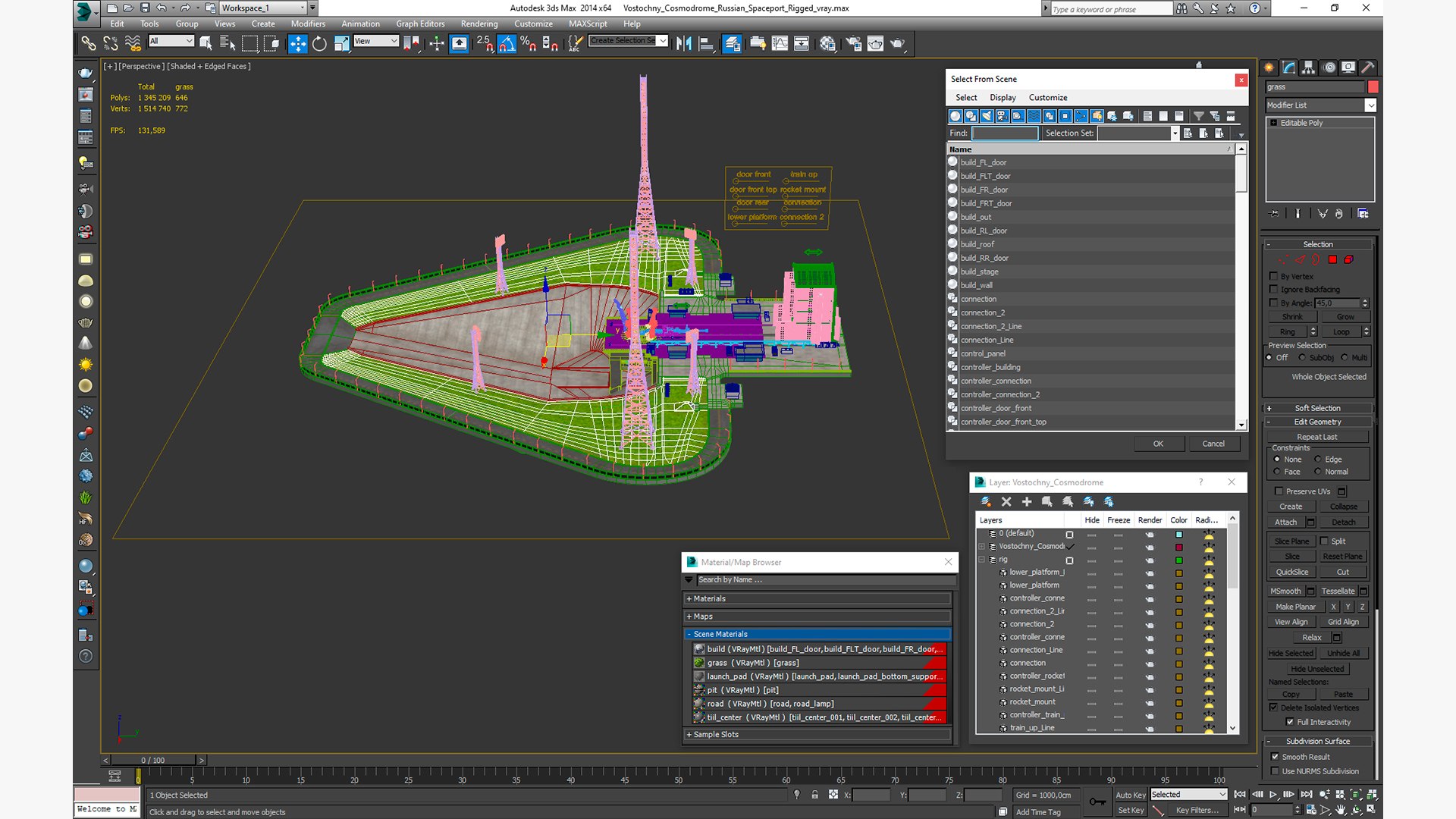Screen dimensions: 1456x819
Task: Open the Graph Editors menu
Action: pyautogui.click(x=420, y=24)
